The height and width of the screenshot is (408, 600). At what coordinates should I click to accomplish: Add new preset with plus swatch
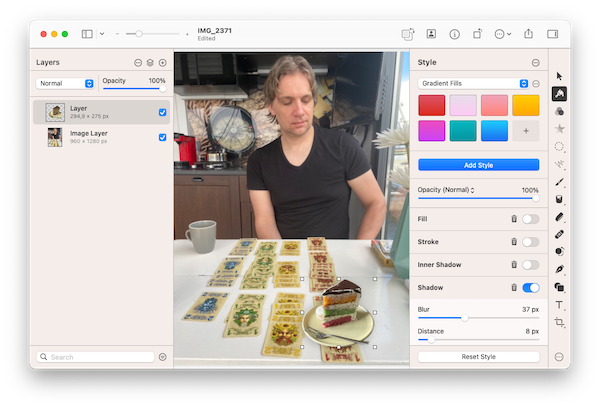coord(526,131)
